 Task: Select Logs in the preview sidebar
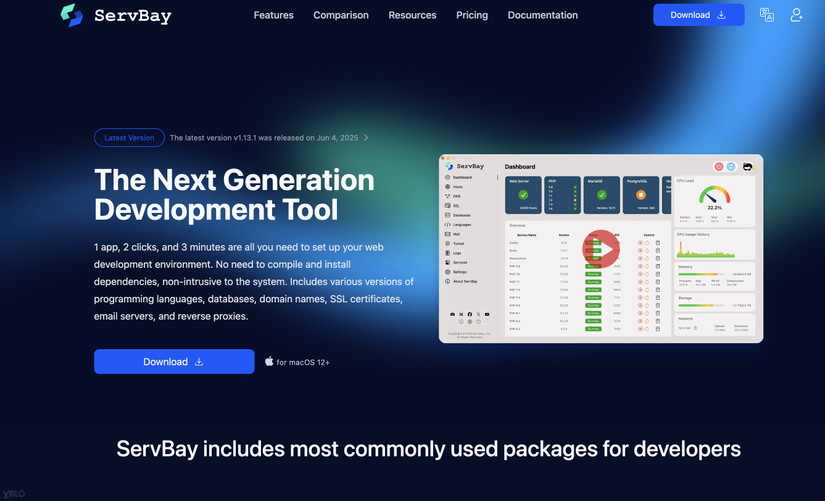click(453, 253)
